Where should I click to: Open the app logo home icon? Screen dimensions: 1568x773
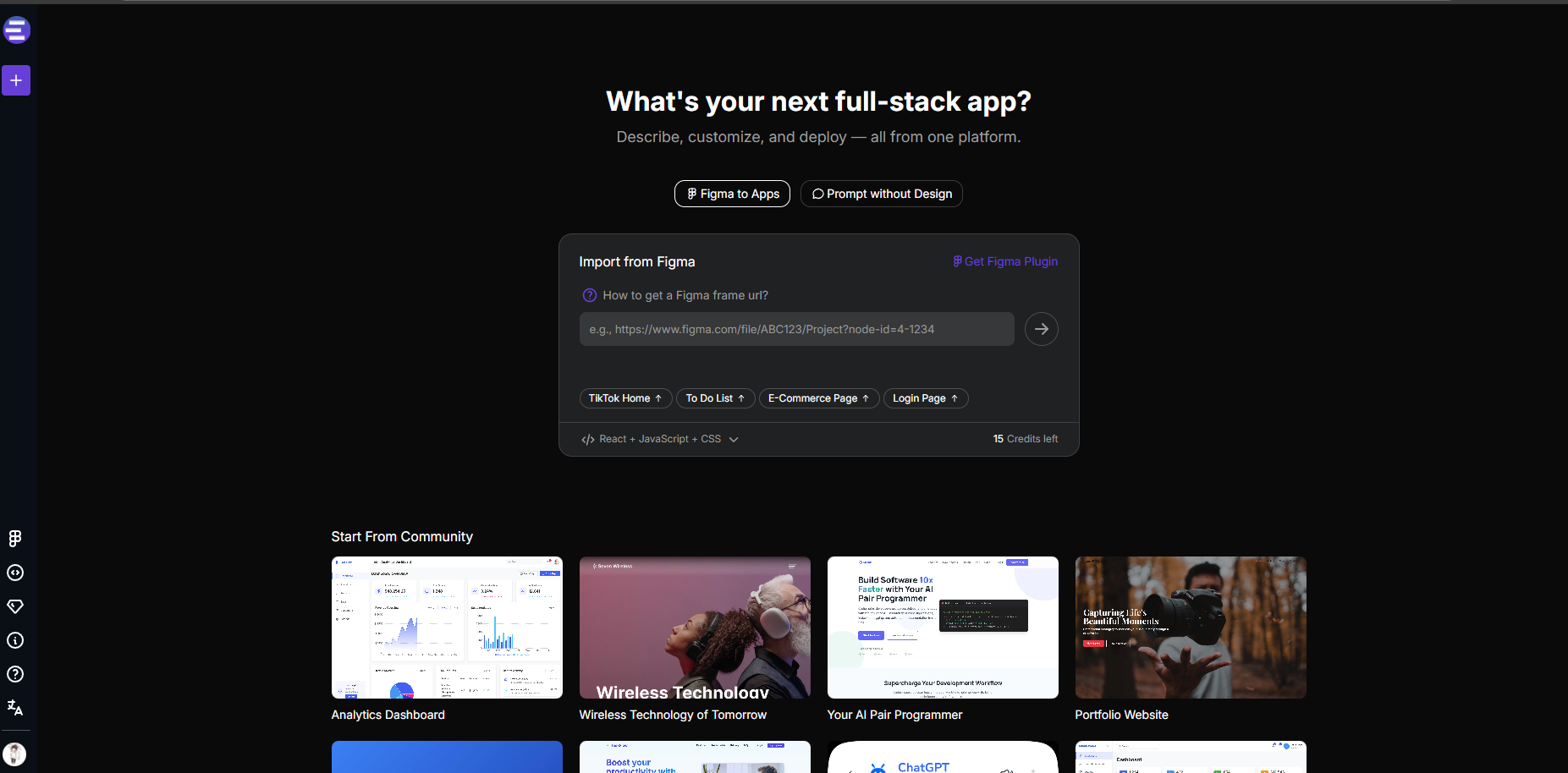tap(16, 30)
